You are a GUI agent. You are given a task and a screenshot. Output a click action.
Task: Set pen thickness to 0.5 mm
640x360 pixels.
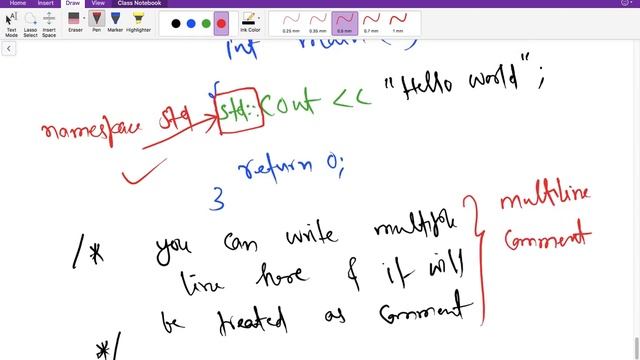click(x=344, y=23)
